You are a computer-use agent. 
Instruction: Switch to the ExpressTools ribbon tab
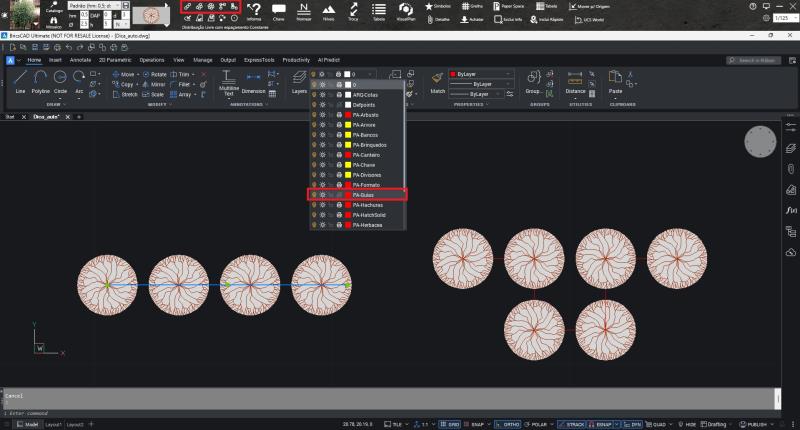[257, 60]
